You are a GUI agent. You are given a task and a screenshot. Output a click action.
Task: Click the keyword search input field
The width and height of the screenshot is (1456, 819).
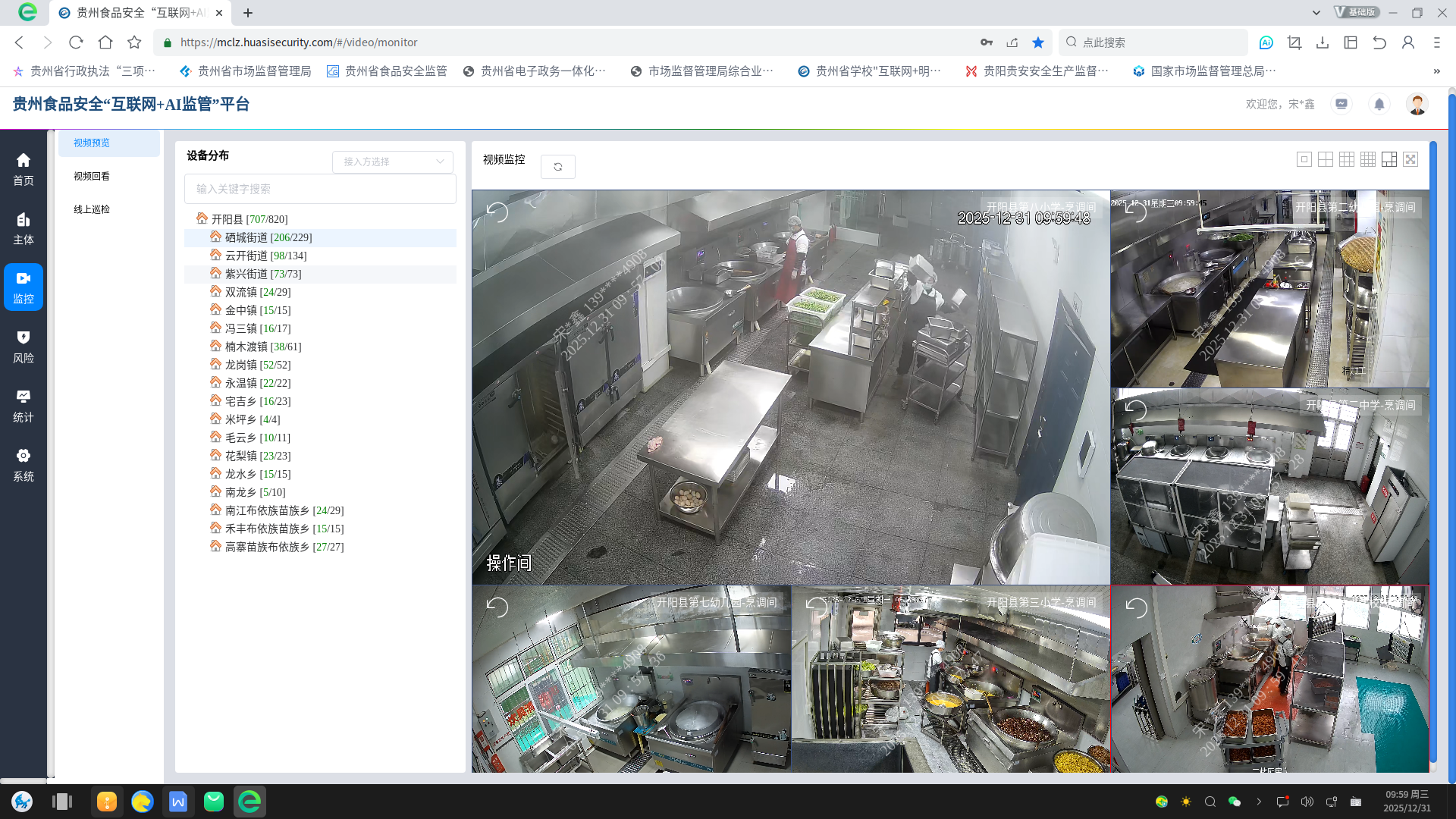point(319,189)
